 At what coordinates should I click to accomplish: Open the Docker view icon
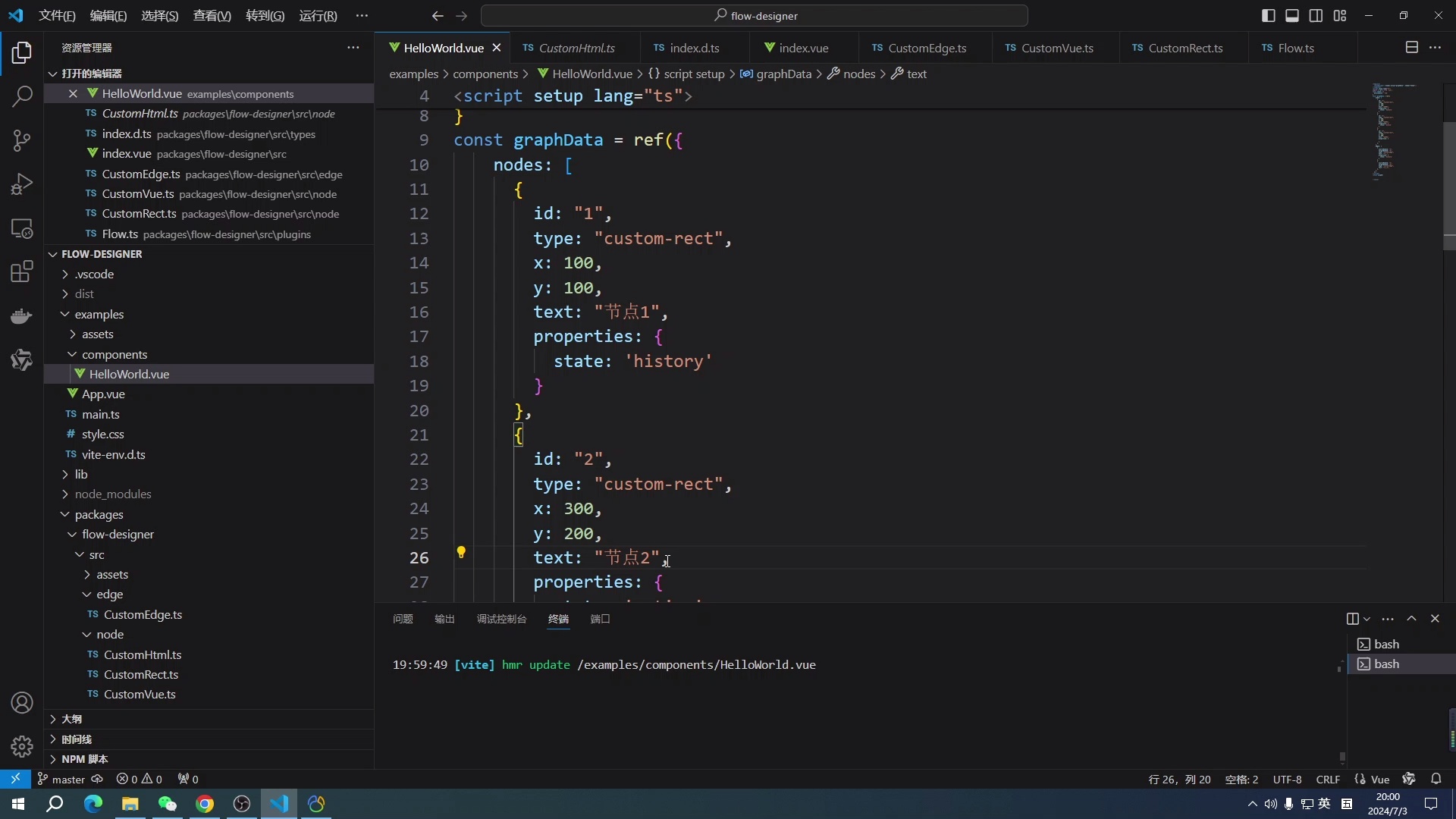(22, 316)
